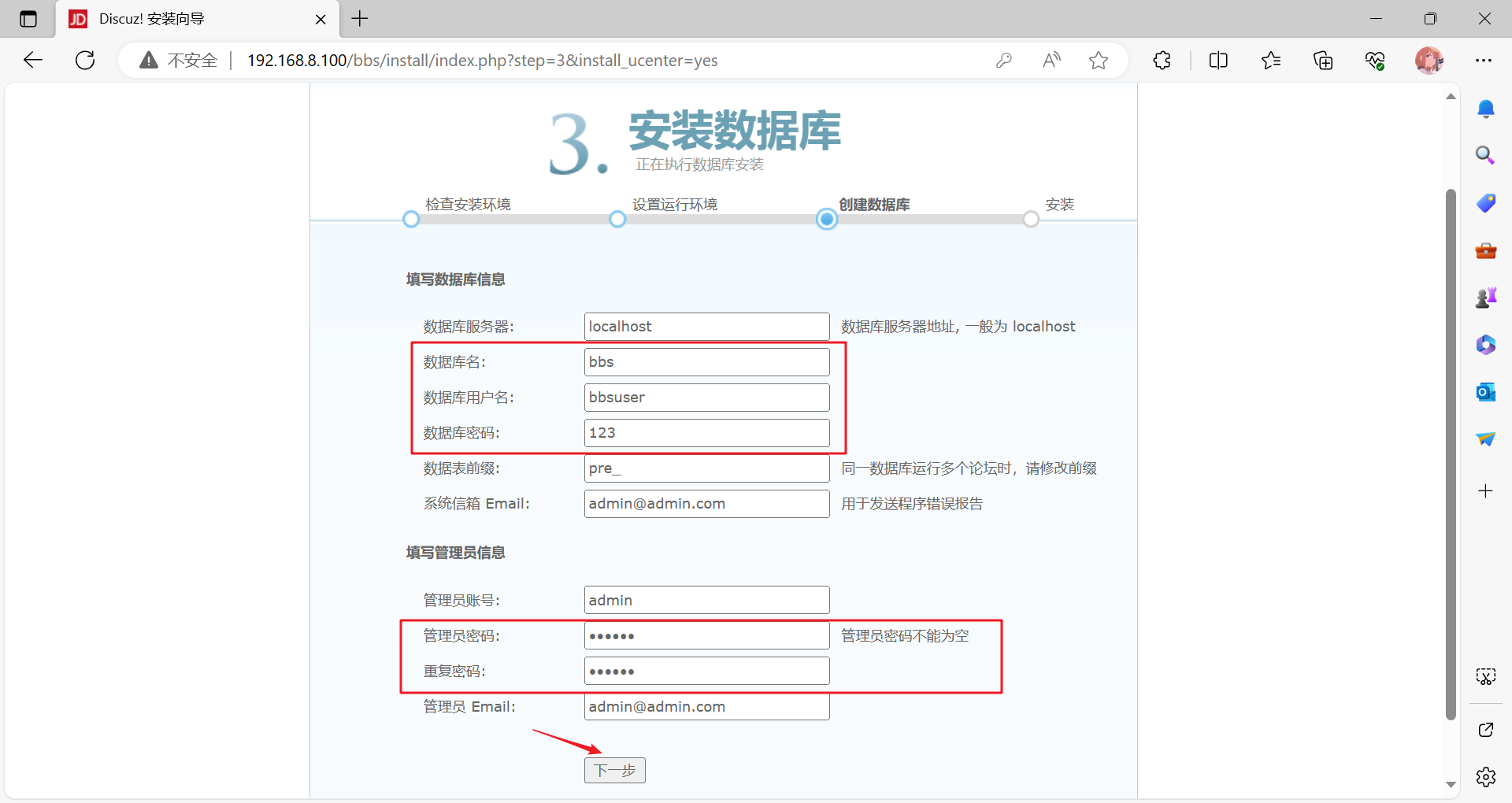
Task: Add a new app to the sidebar
Action: pyautogui.click(x=1486, y=491)
